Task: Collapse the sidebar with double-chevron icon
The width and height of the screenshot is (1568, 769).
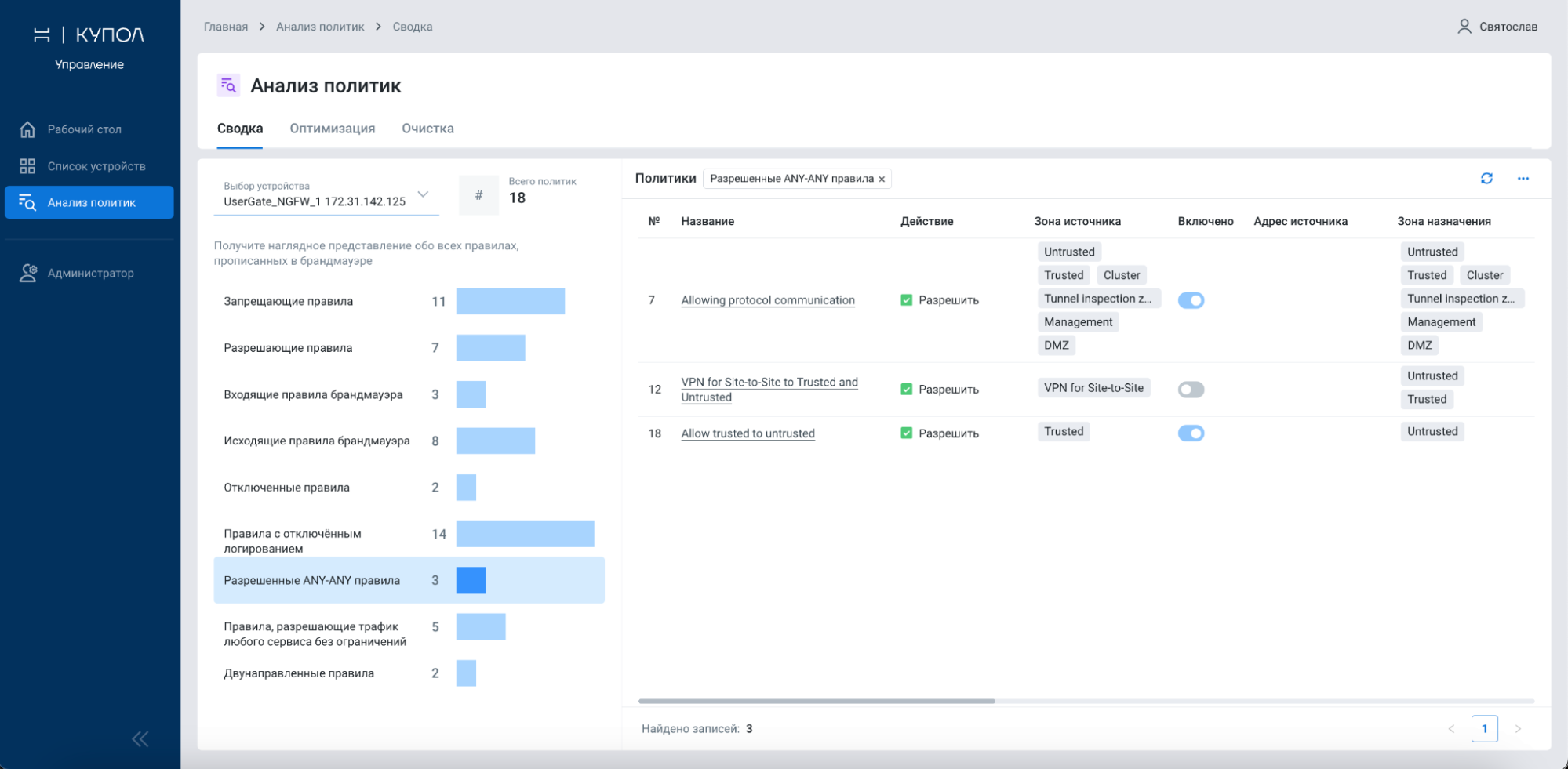Action: (140, 738)
